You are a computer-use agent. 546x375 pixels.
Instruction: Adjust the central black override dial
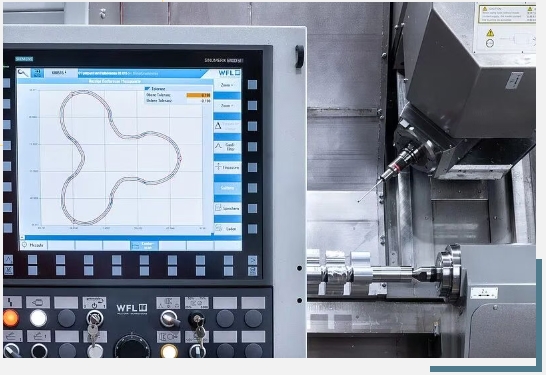point(132,347)
